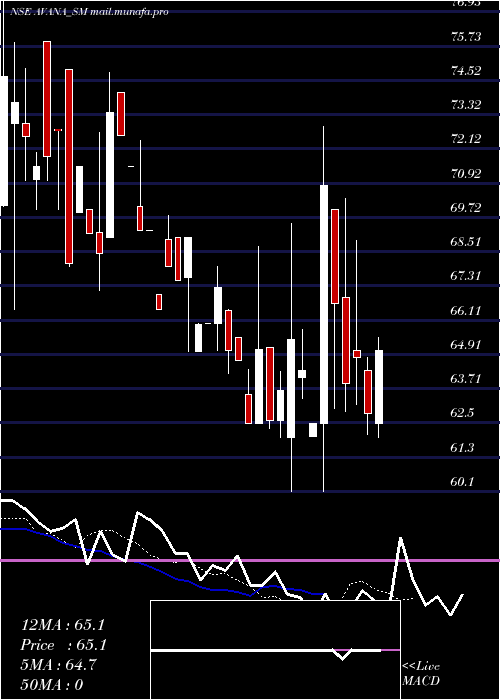Screen dimensions: 500x700
Task: Click the 5MA : 64.7 readout
Action: coord(58,665)
